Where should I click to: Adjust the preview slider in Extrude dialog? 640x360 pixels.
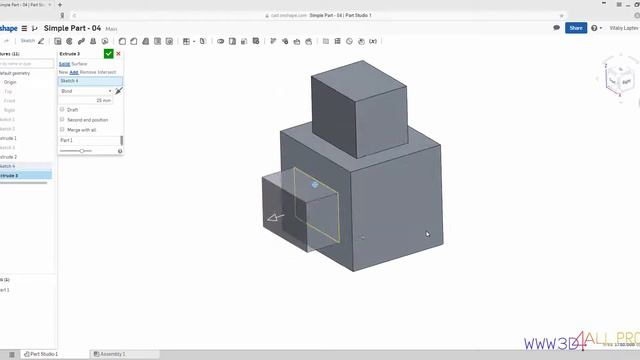coord(82,151)
